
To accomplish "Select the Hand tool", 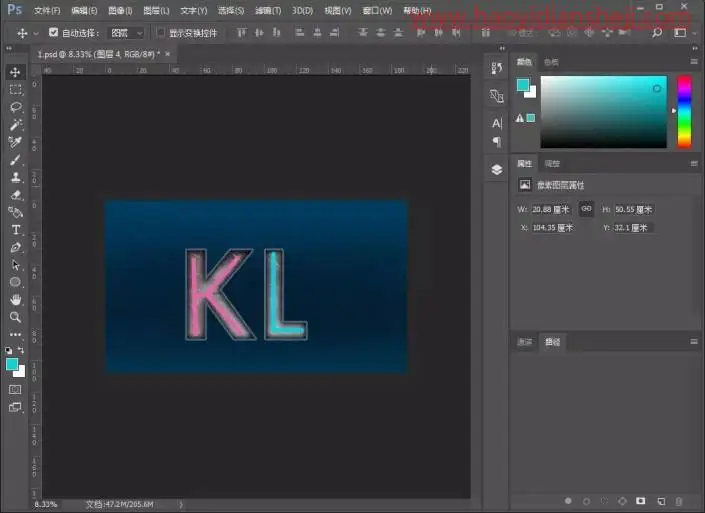I will 15,299.
